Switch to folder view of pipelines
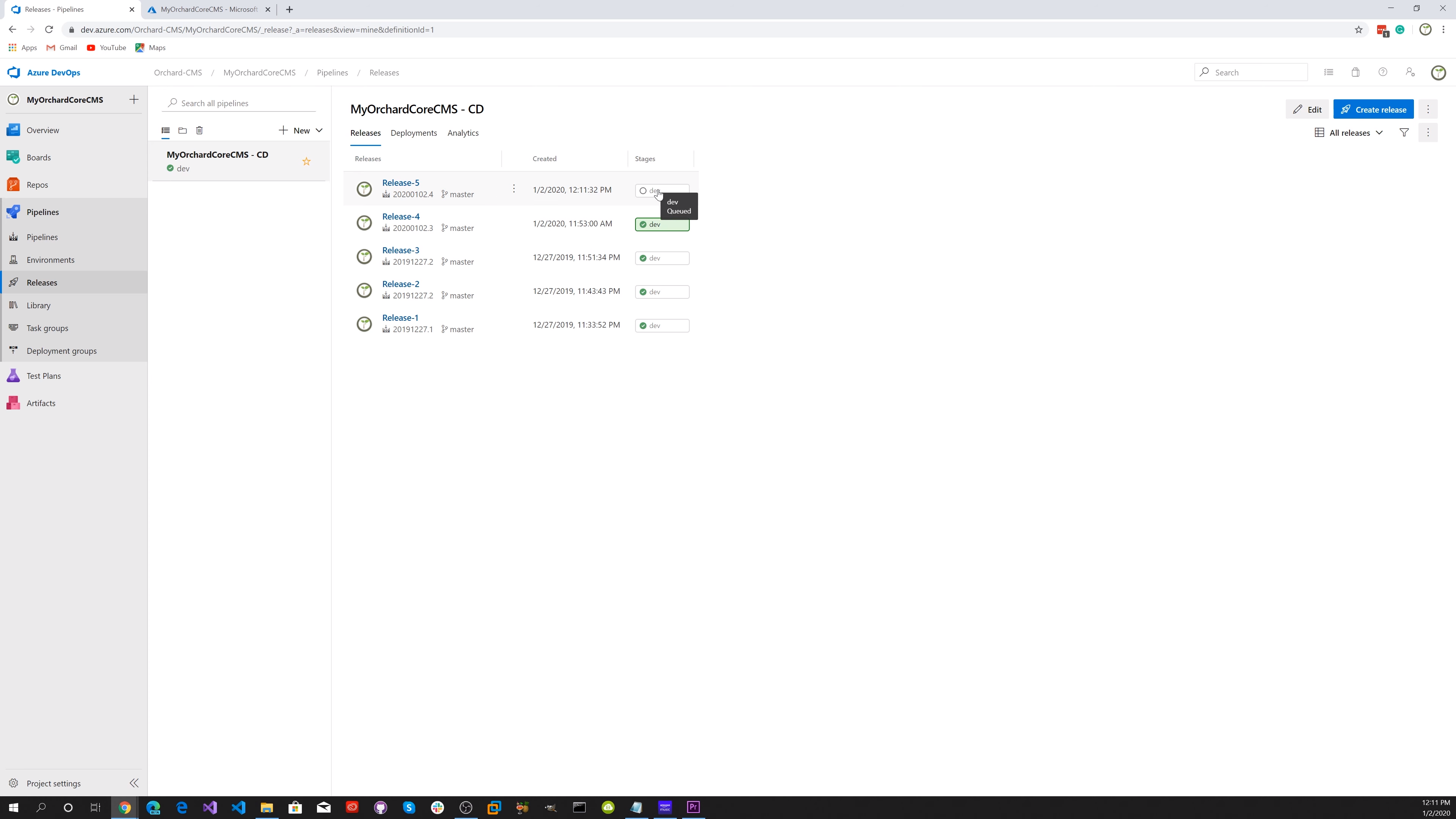Screen dimensions: 1456x819 coord(182,130)
